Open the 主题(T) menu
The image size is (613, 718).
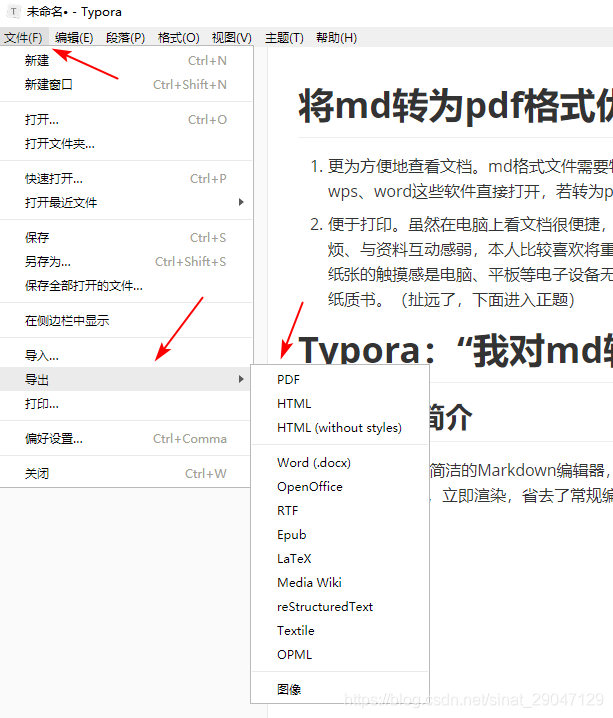[x=284, y=38]
